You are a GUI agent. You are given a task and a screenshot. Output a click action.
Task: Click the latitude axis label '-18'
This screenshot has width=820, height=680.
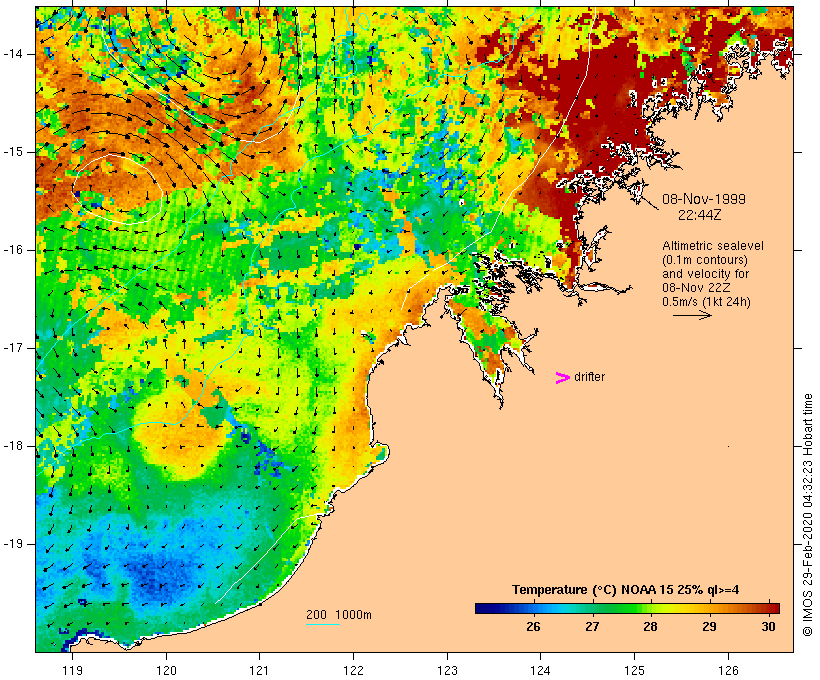click(13, 446)
